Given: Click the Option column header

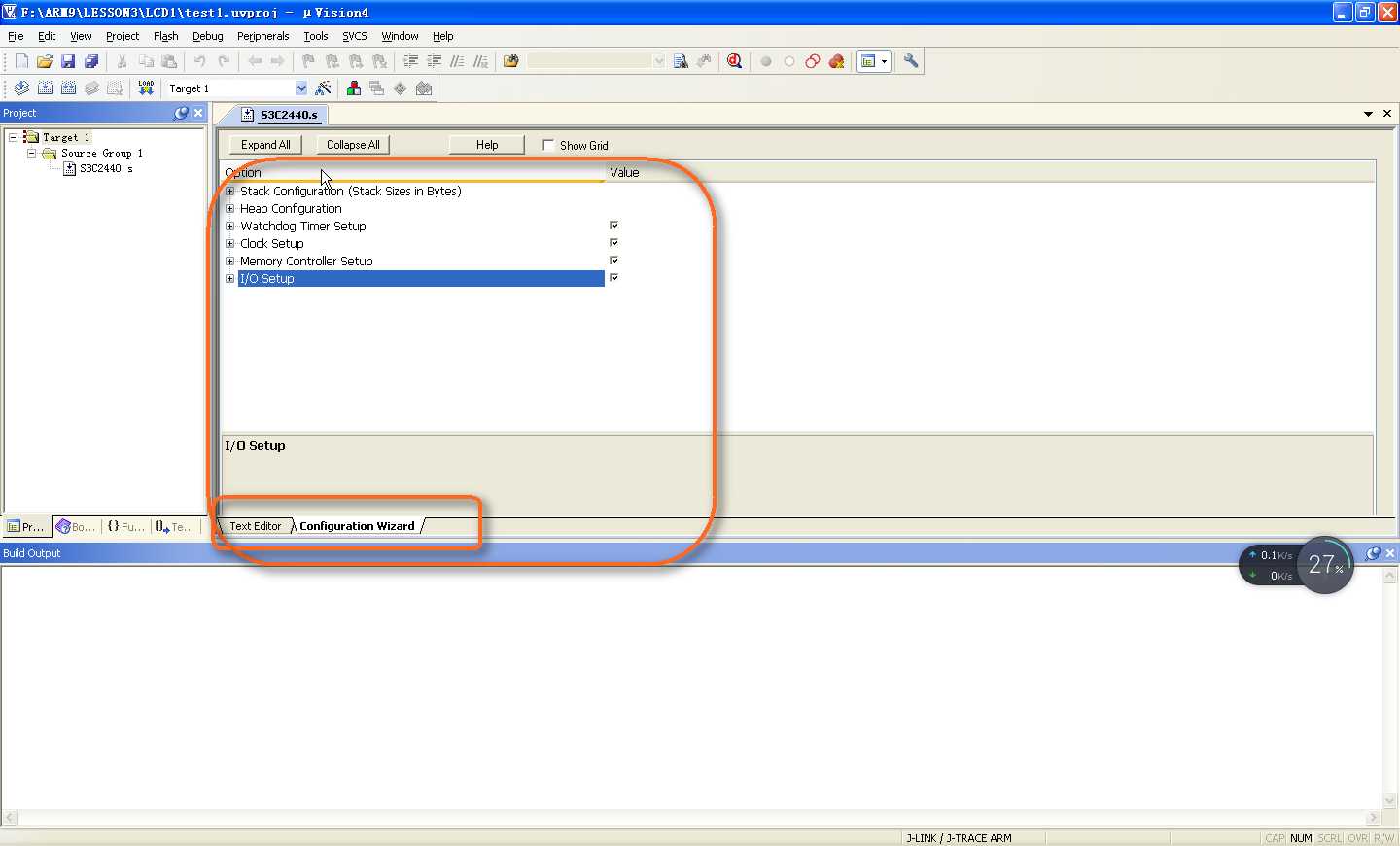Looking at the screenshot, I should [x=413, y=172].
